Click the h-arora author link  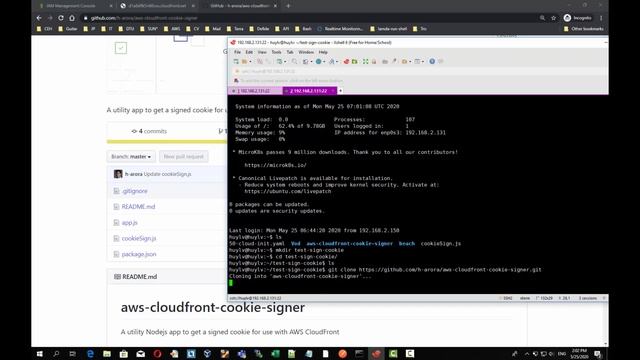pos(133,174)
